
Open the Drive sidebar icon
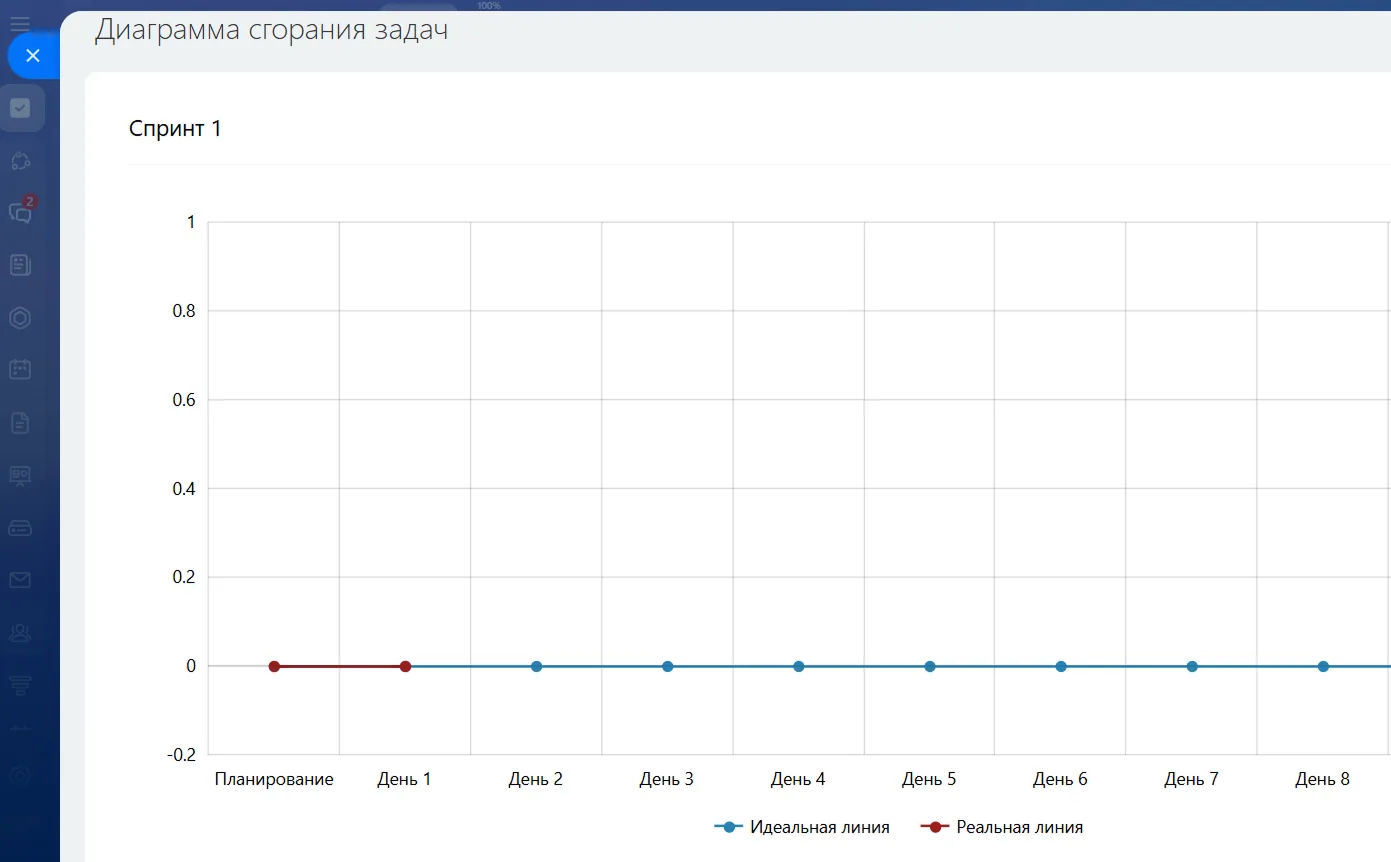[20, 527]
